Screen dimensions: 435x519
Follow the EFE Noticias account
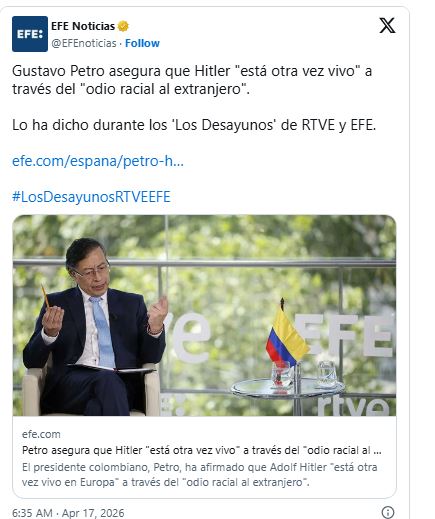[x=142, y=43]
